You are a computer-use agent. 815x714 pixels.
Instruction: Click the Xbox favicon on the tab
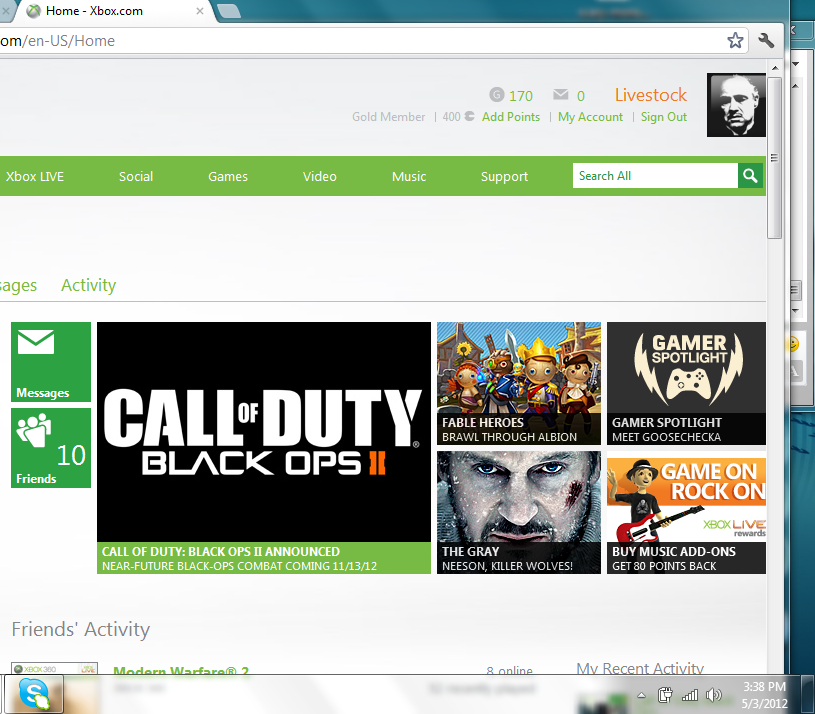[34, 11]
